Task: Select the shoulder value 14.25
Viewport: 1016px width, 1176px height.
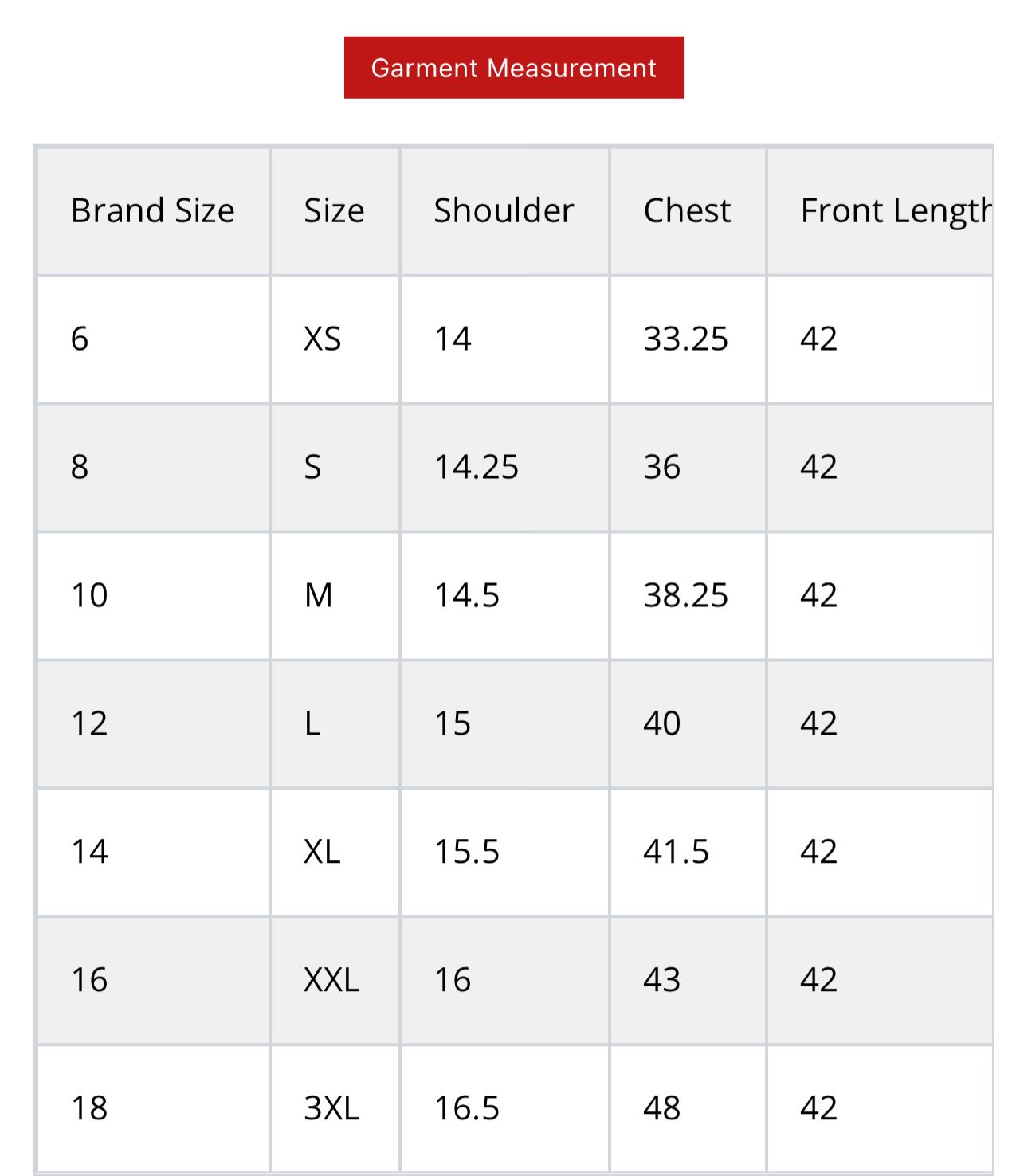Action: click(x=476, y=468)
